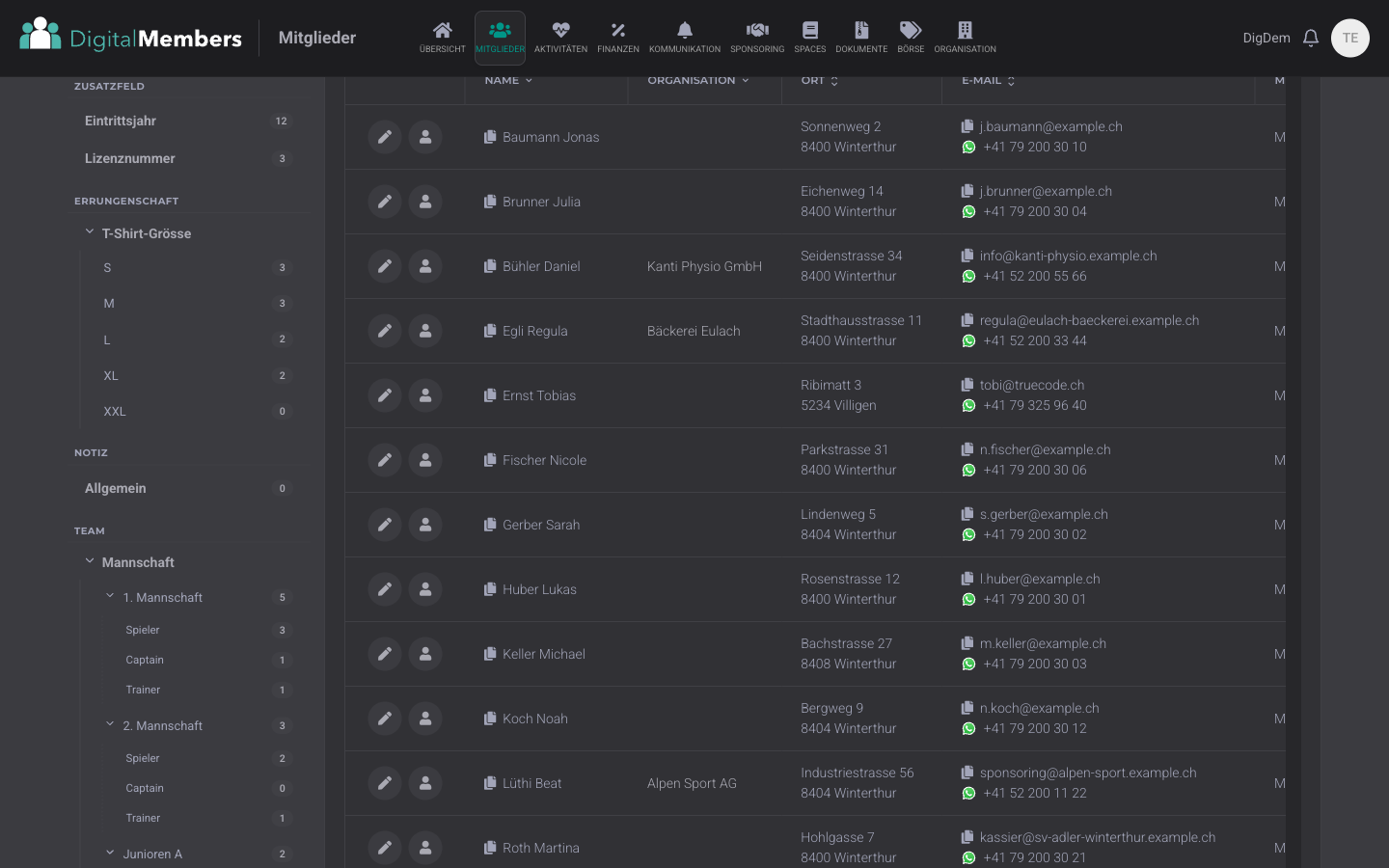Select the Mitglieder navigation icon
The image size is (1389, 868).
[500, 38]
